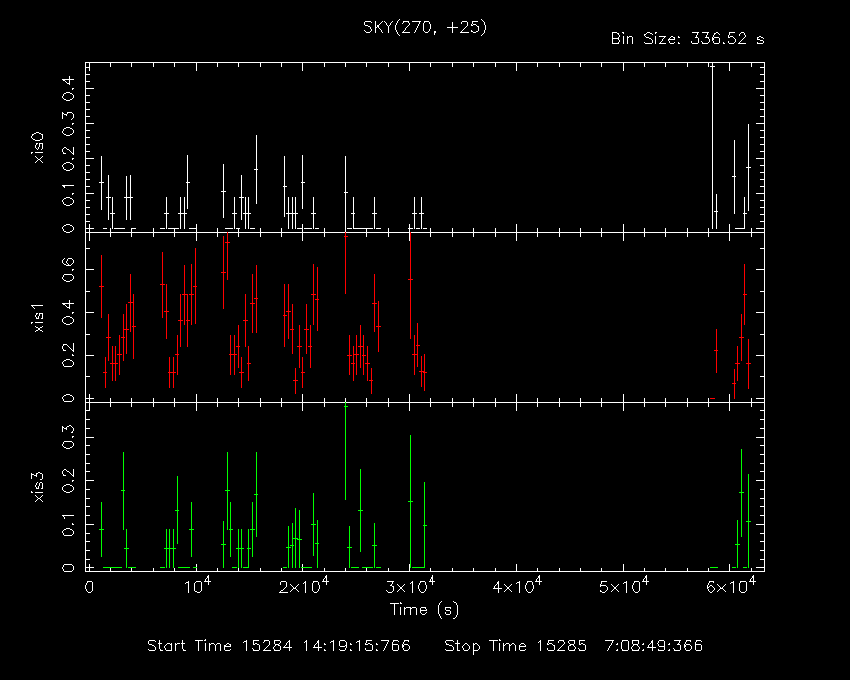Image resolution: width=850 pixels, height=680 pixels.
Task: Click the 5×10^4 x-axis tick label
Action: tap(624, 586)
